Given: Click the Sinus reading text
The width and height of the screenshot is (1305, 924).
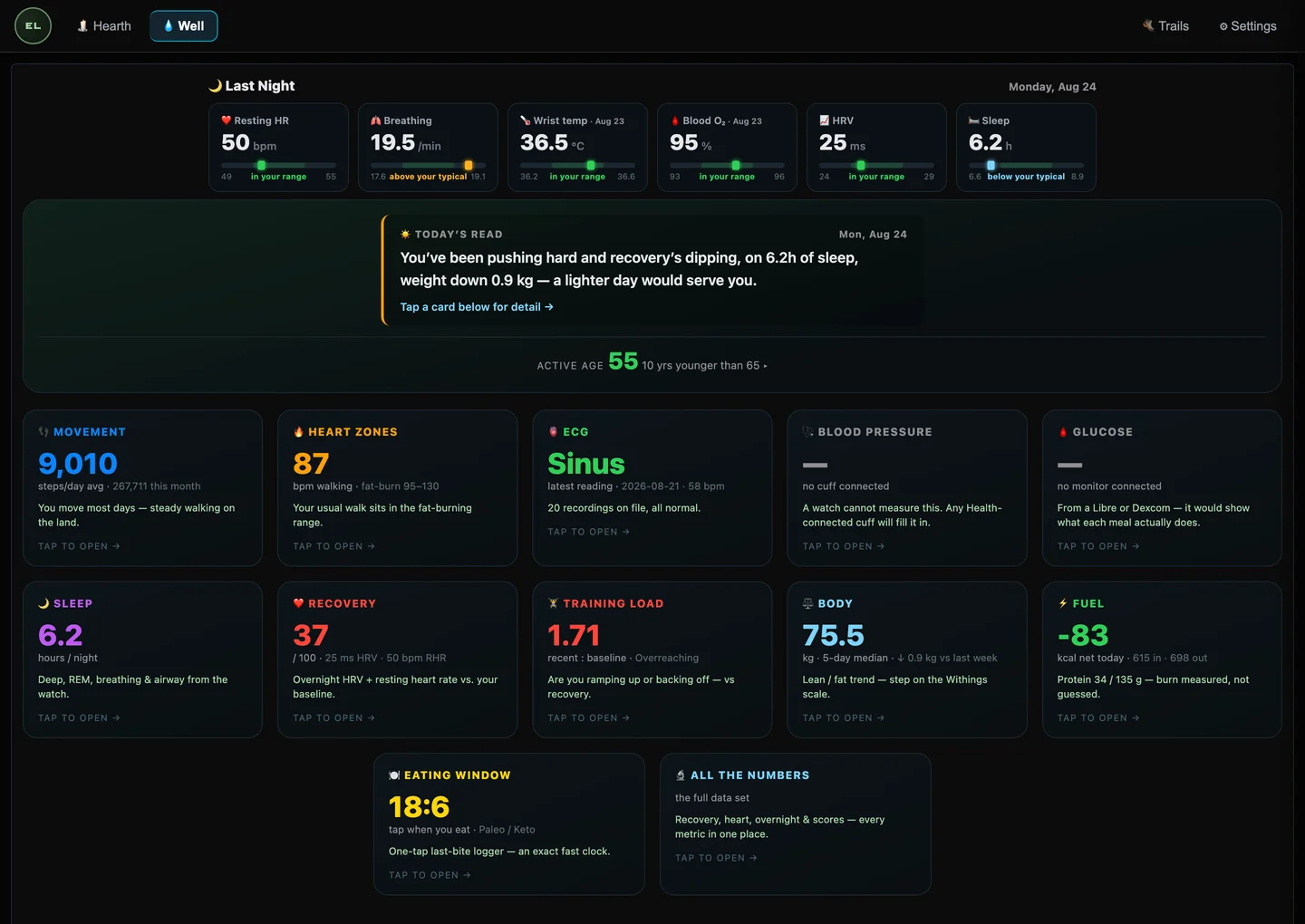Looking at the screenshot, I should coord(586,464).
